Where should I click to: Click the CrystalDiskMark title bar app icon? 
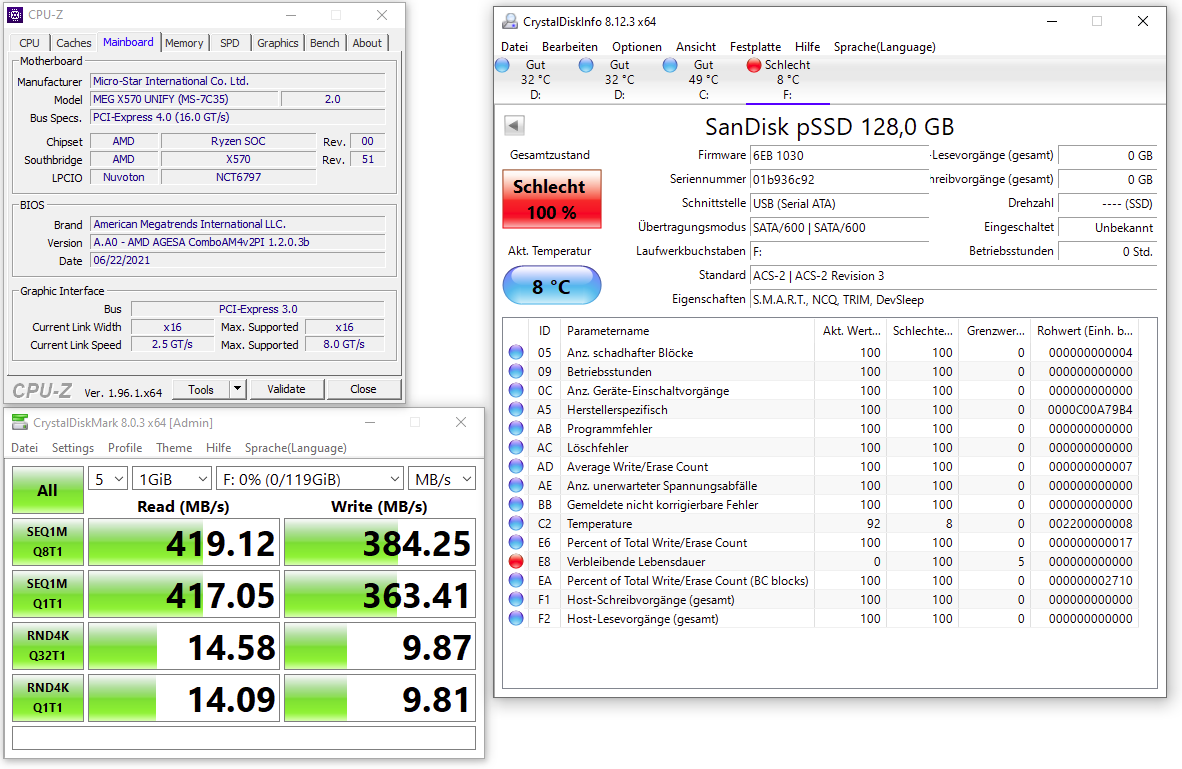20,422
